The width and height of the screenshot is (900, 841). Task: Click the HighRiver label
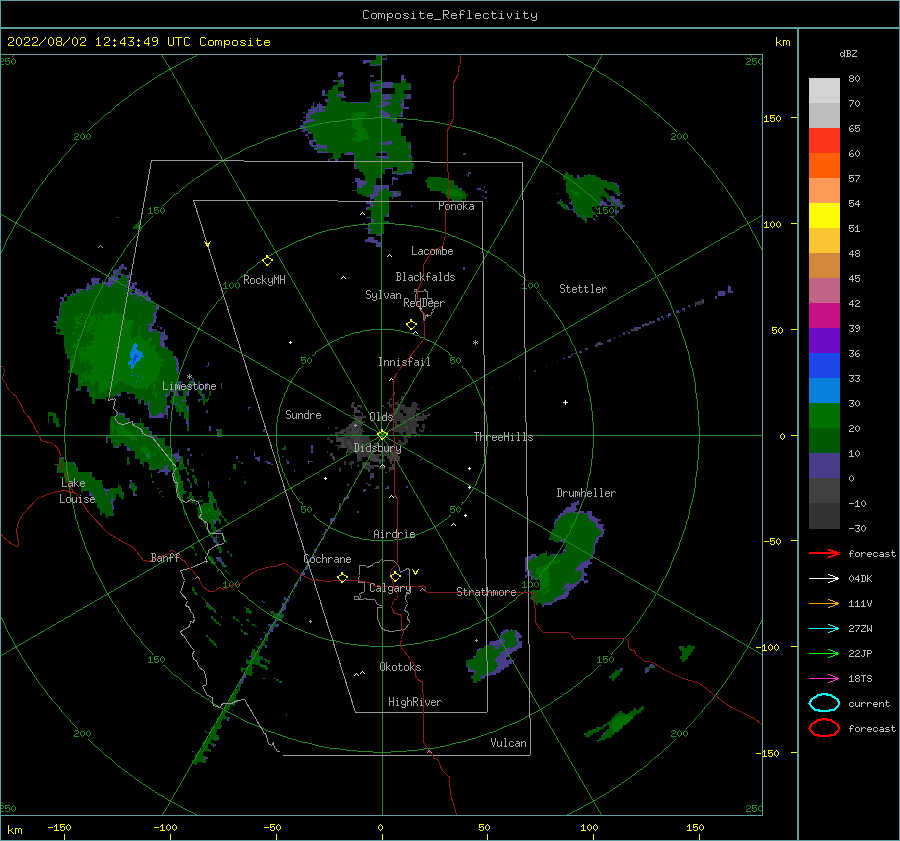[x=415, y=702]
